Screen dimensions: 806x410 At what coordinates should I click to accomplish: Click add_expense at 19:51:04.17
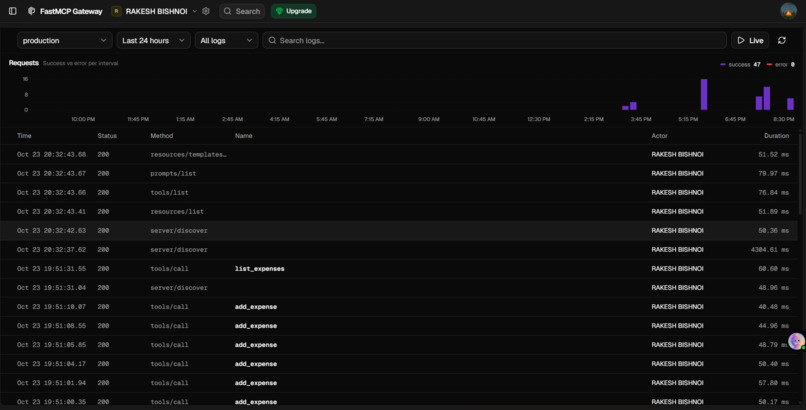tap(256, 364)
